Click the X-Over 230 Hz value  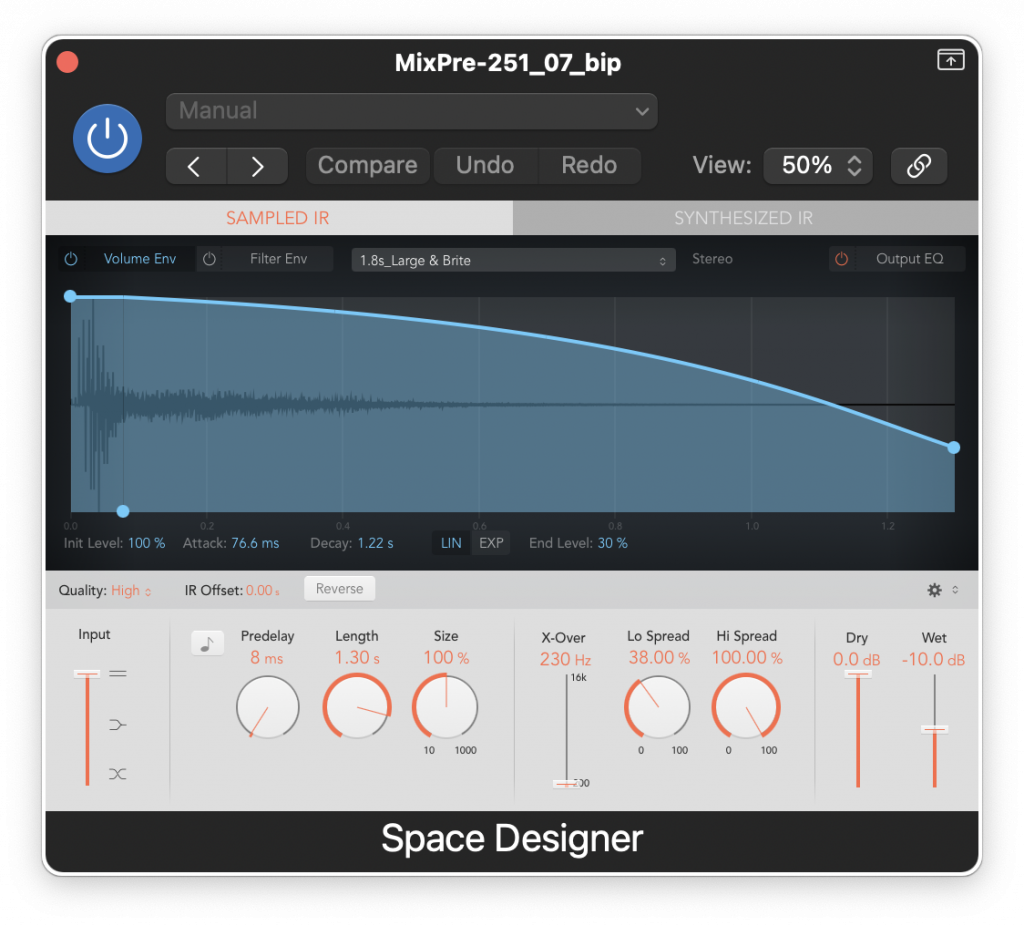click(566, 660)
